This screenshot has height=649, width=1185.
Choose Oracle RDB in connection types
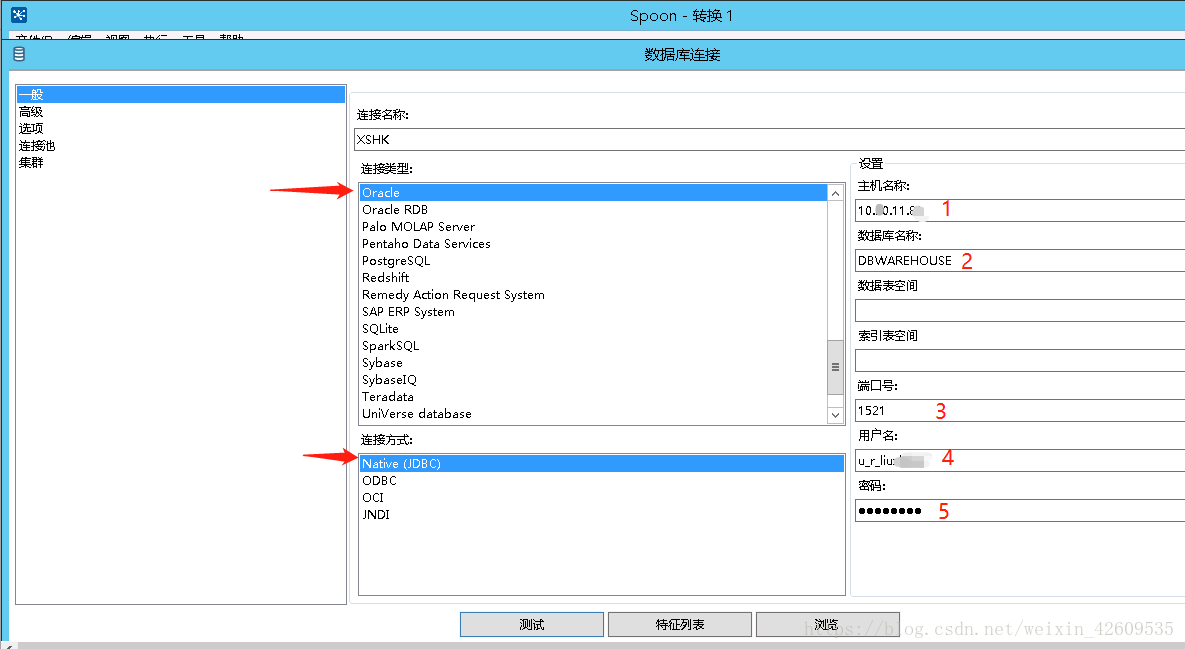[x=394, y=210]
